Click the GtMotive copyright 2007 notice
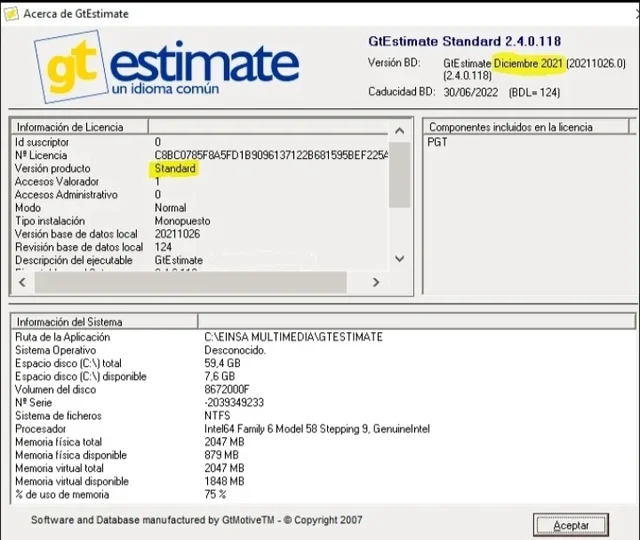640x540 pixels. [197, 520]
